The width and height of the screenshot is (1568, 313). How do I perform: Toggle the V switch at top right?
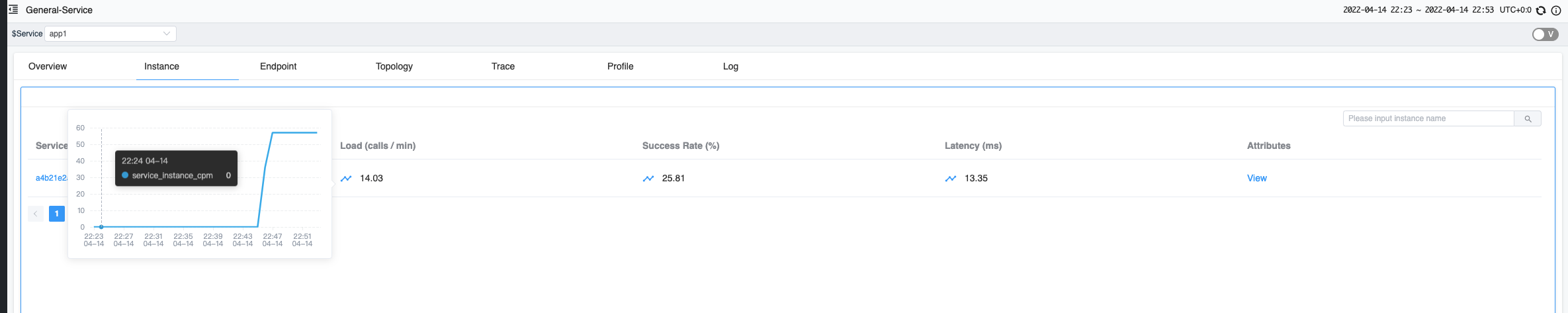1546,34
